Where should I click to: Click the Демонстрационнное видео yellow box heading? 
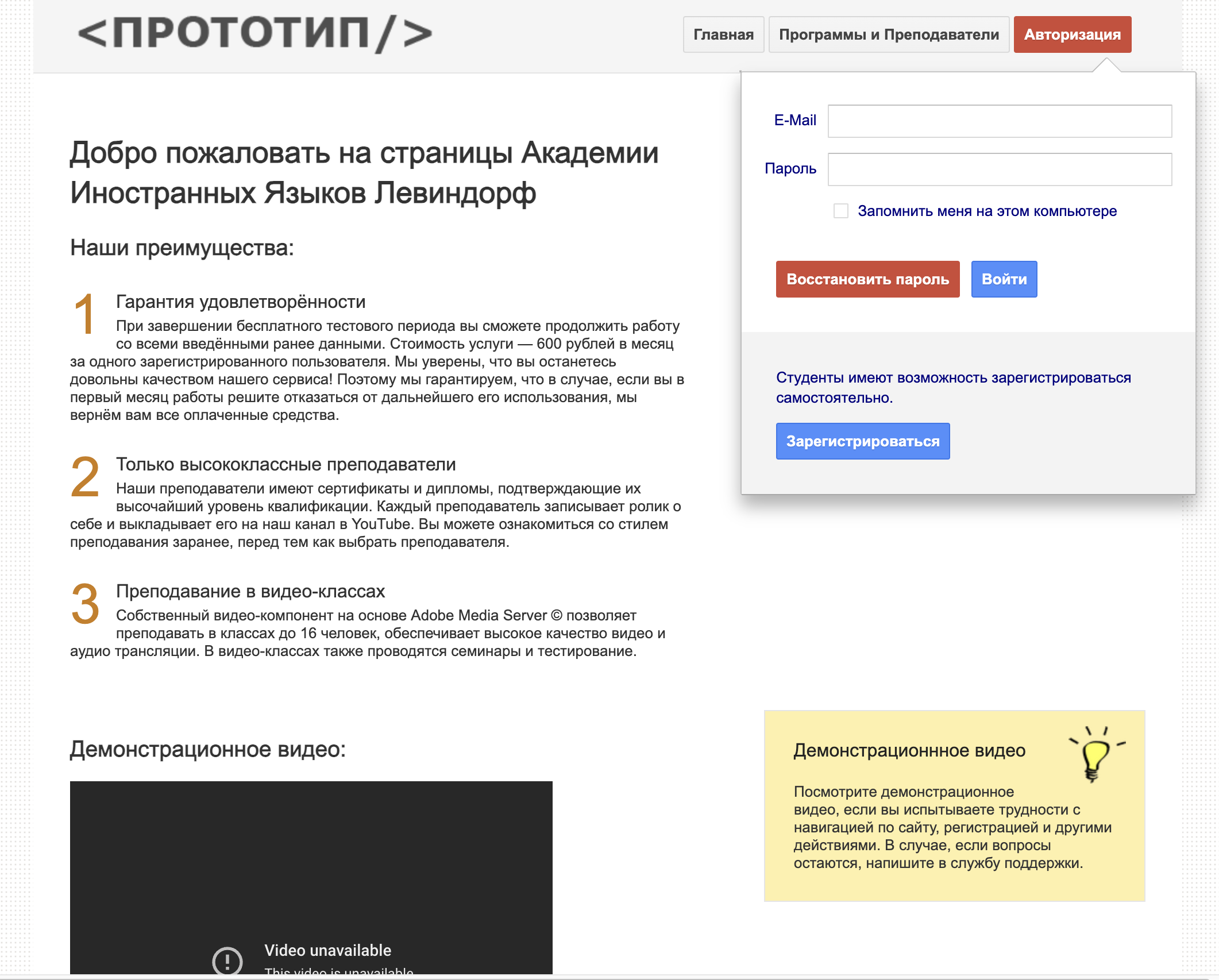pyautogui.click(x=909, y=750)
